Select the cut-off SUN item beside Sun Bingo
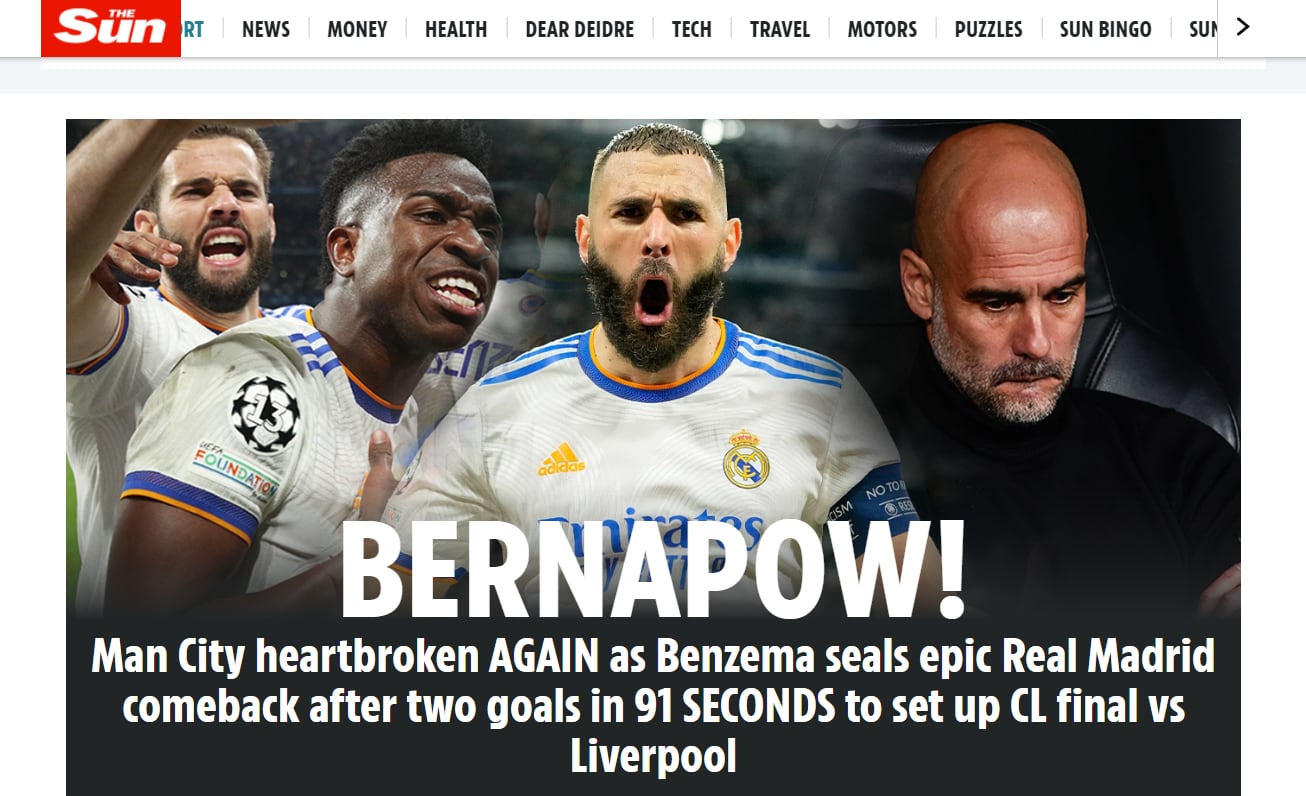The image size is (1306, 796). [x=1203, y=29]
